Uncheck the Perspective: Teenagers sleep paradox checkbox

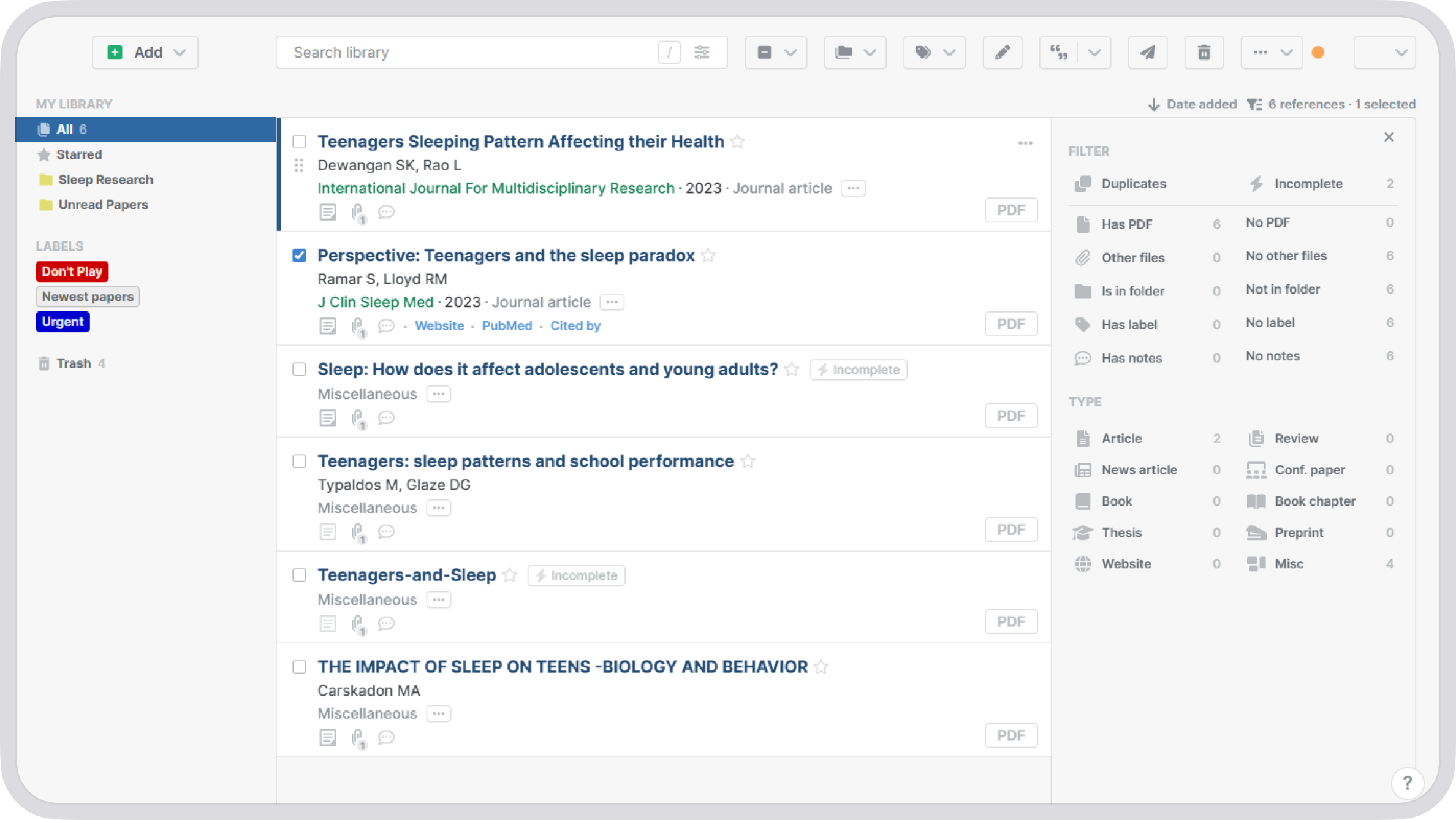(x=299, y=256)
